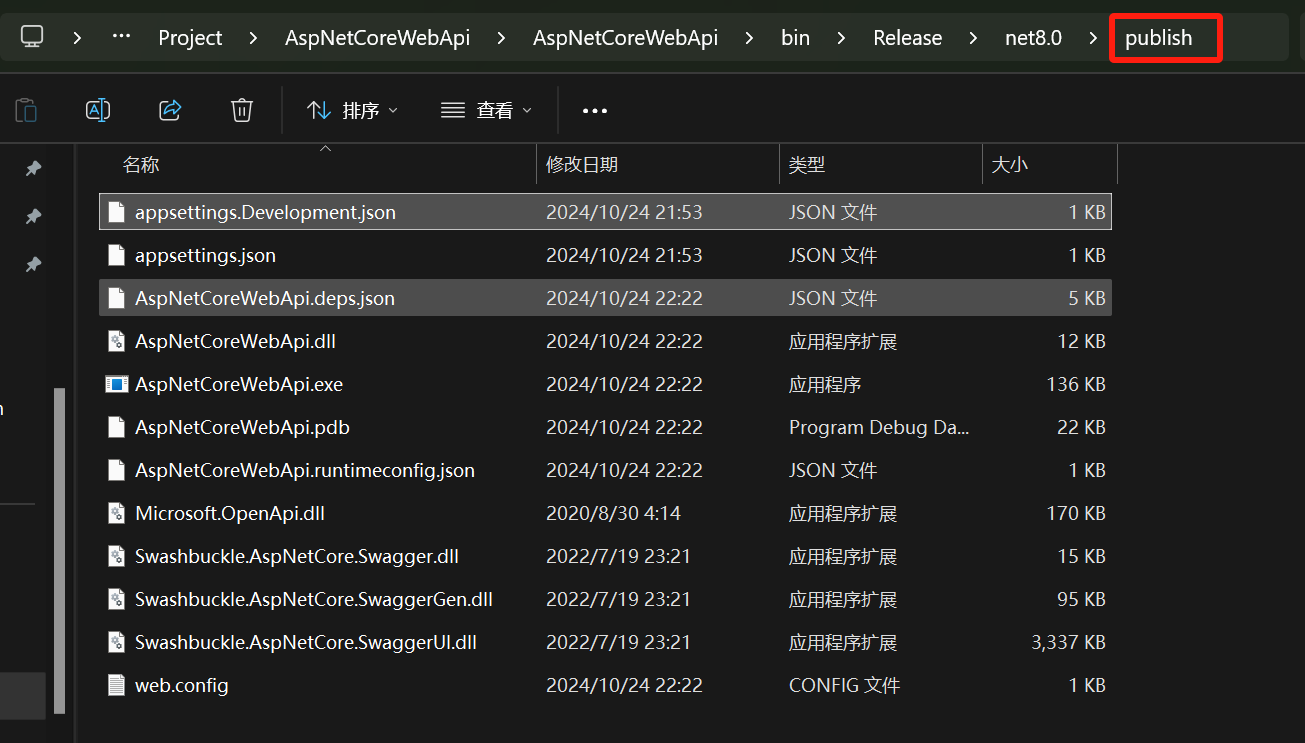
Task: Click the icon of Swashbuckle.AspNetCore.Swagger.dll
Action: tap(117, 556)
